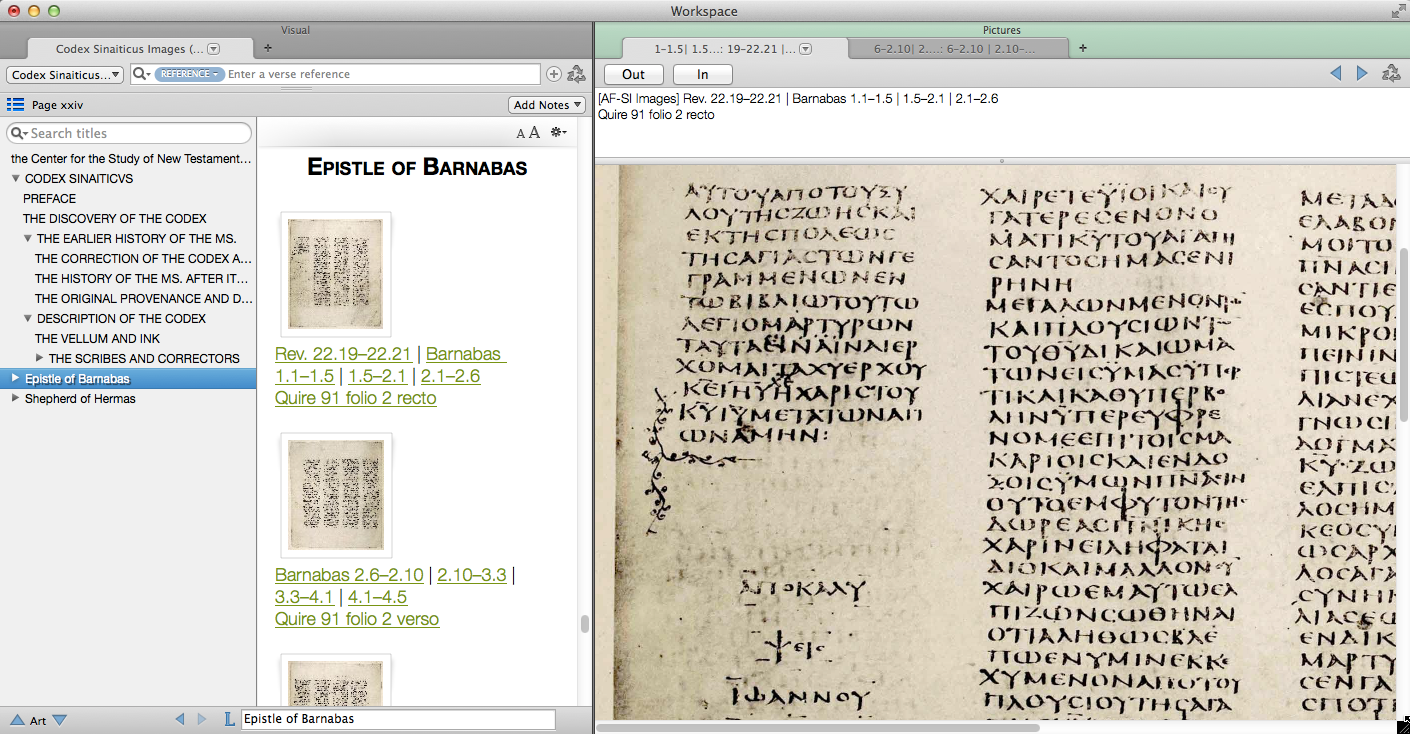
Task: Open 4.1–4.5 link
Action: pyautogui.click(x=377, y=597)
